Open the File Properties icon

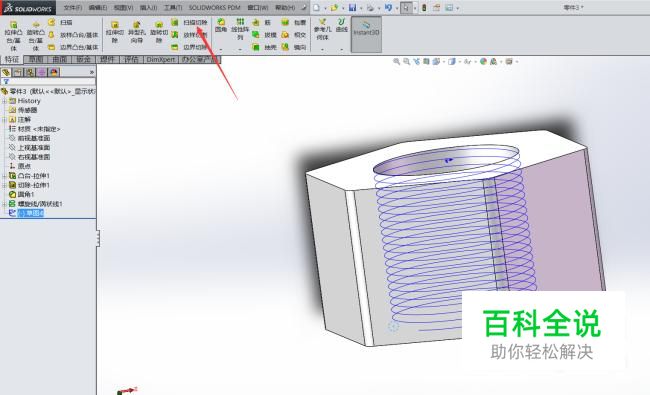pyautogui.click(x=437, y=7)
